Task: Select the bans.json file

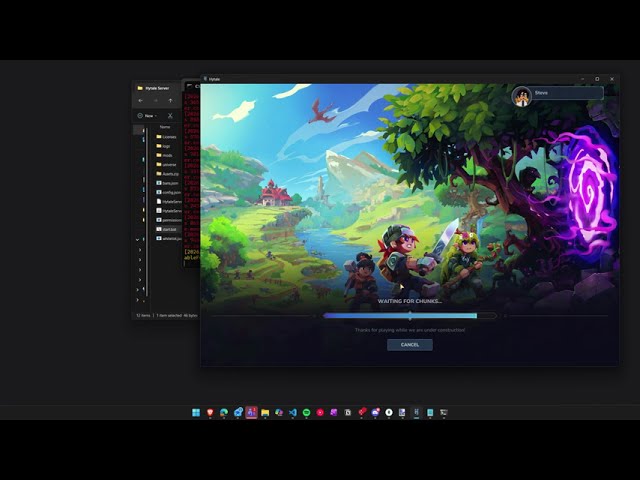Action: (x=167, y=183)
